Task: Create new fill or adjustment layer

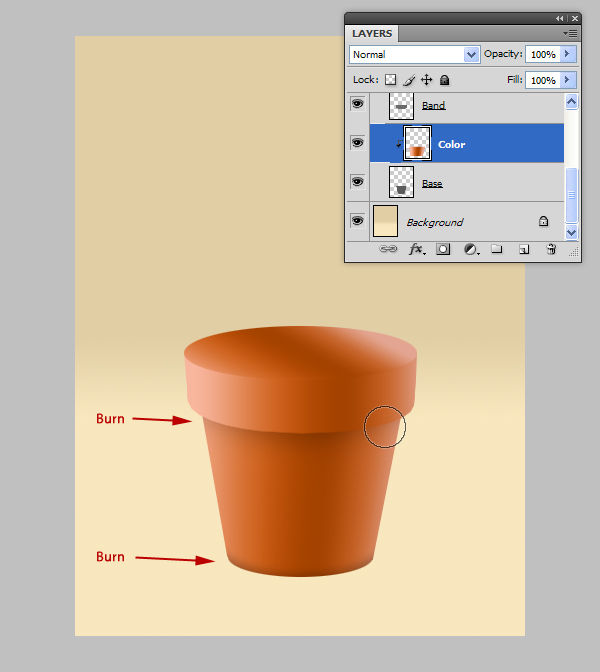Action: coord(470,250)
